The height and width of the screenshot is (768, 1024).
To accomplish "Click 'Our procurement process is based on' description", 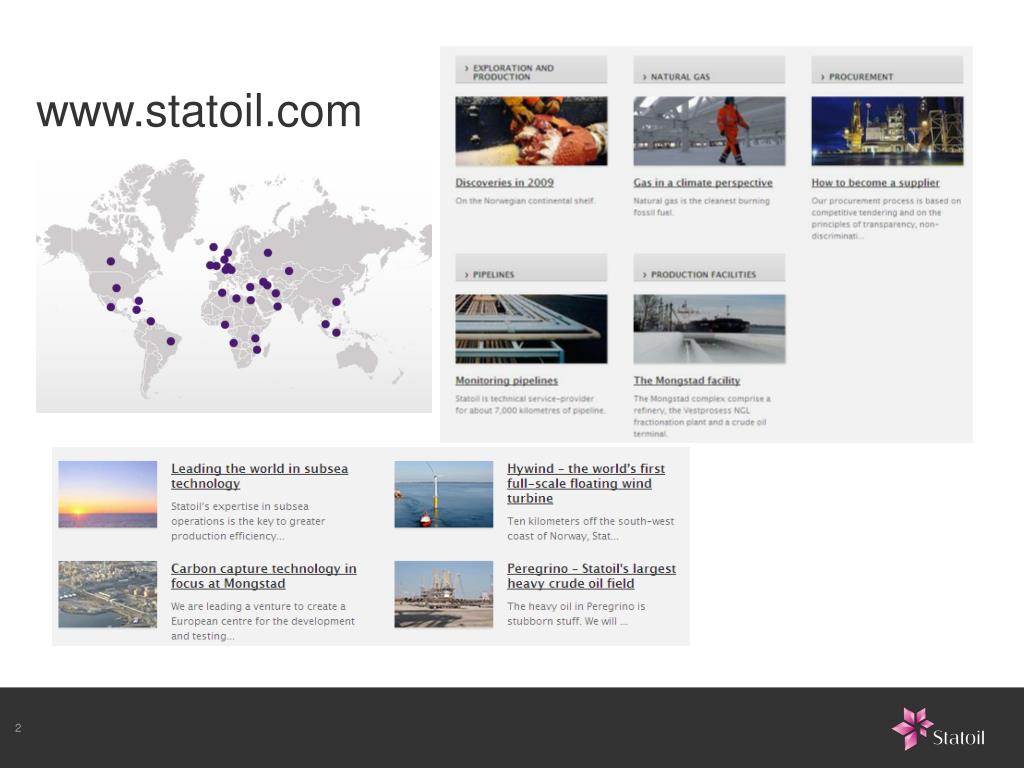I will pos(886,218).
